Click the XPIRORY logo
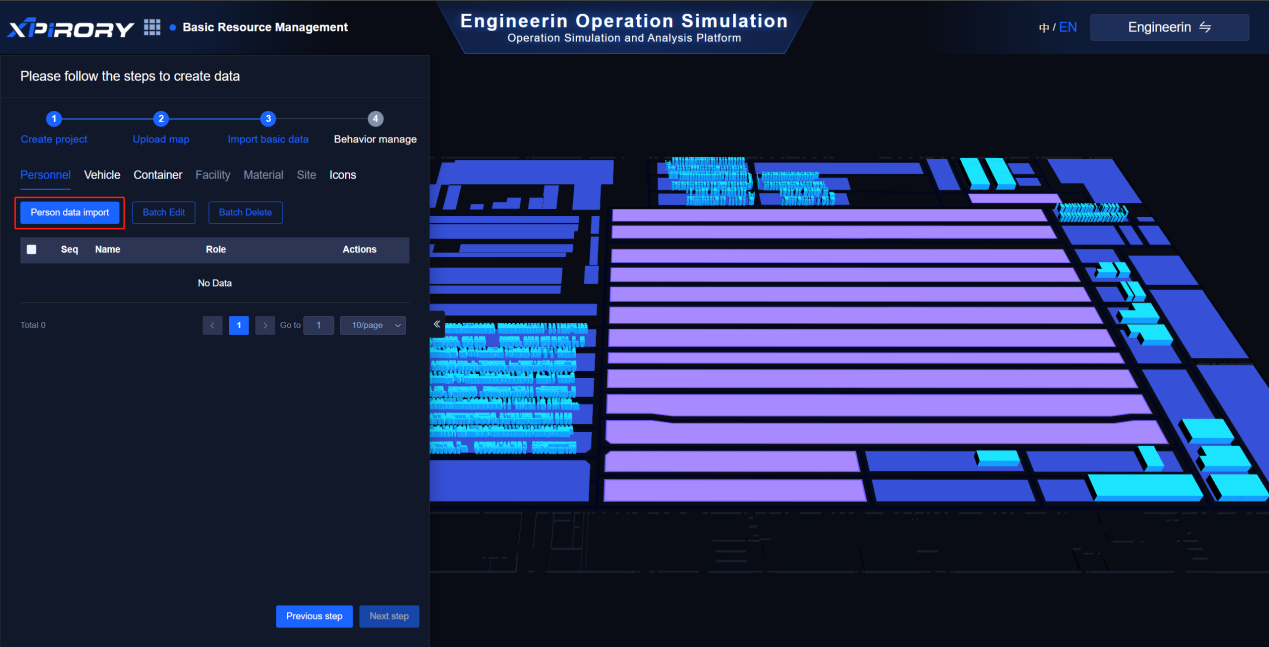The image size is (1269, 647). pyautogui.click(x=71, y=28)
